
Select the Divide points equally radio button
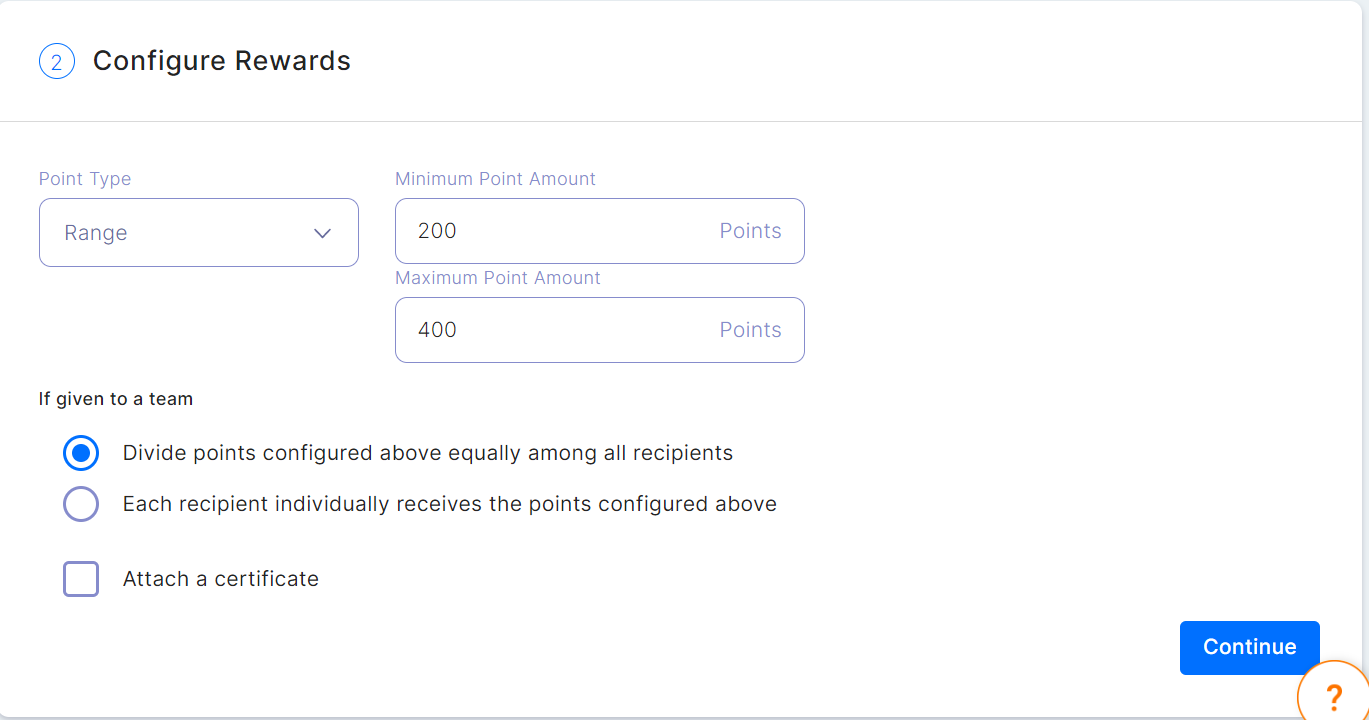click(81, 453)
